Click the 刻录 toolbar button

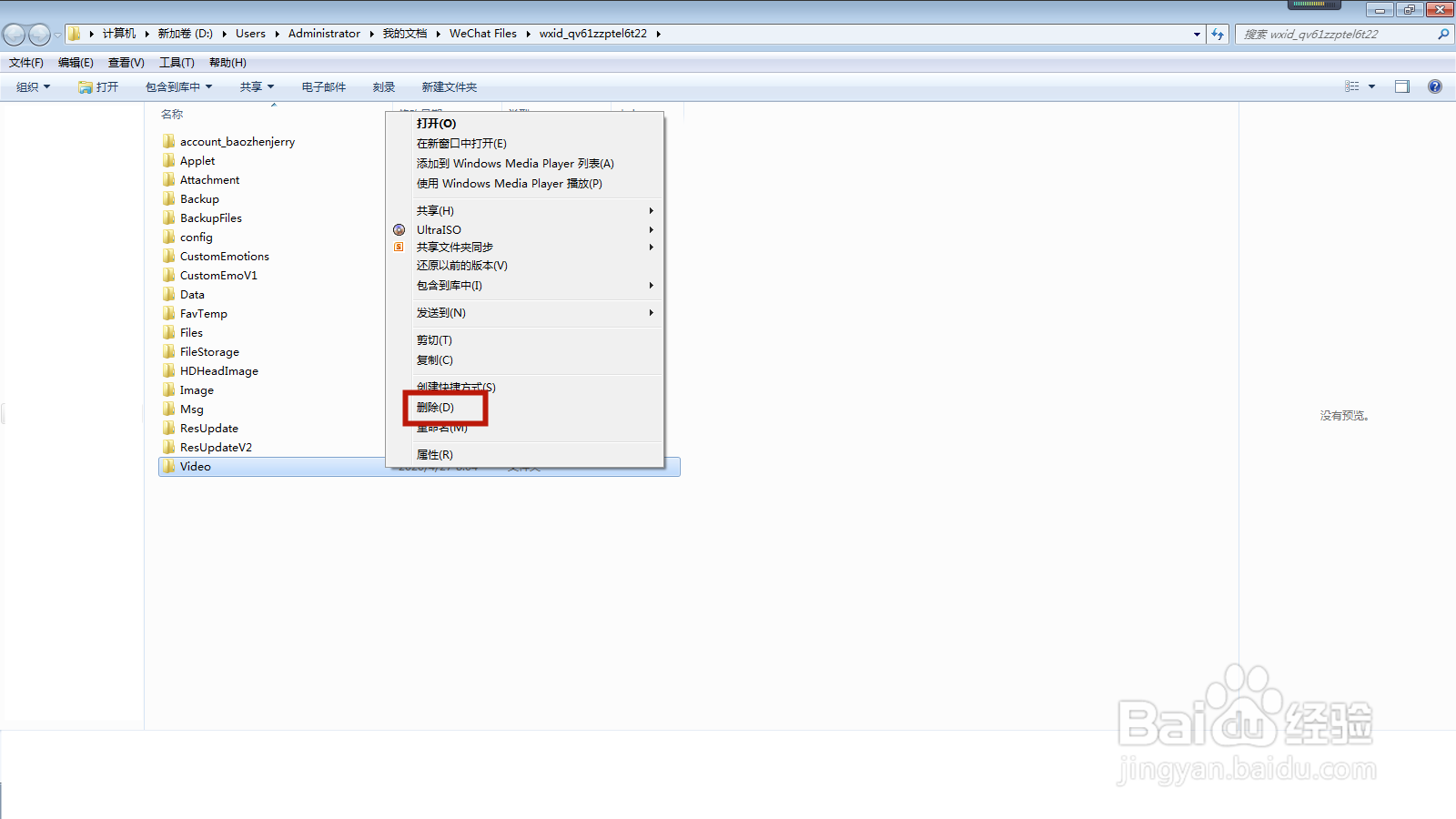384,86
